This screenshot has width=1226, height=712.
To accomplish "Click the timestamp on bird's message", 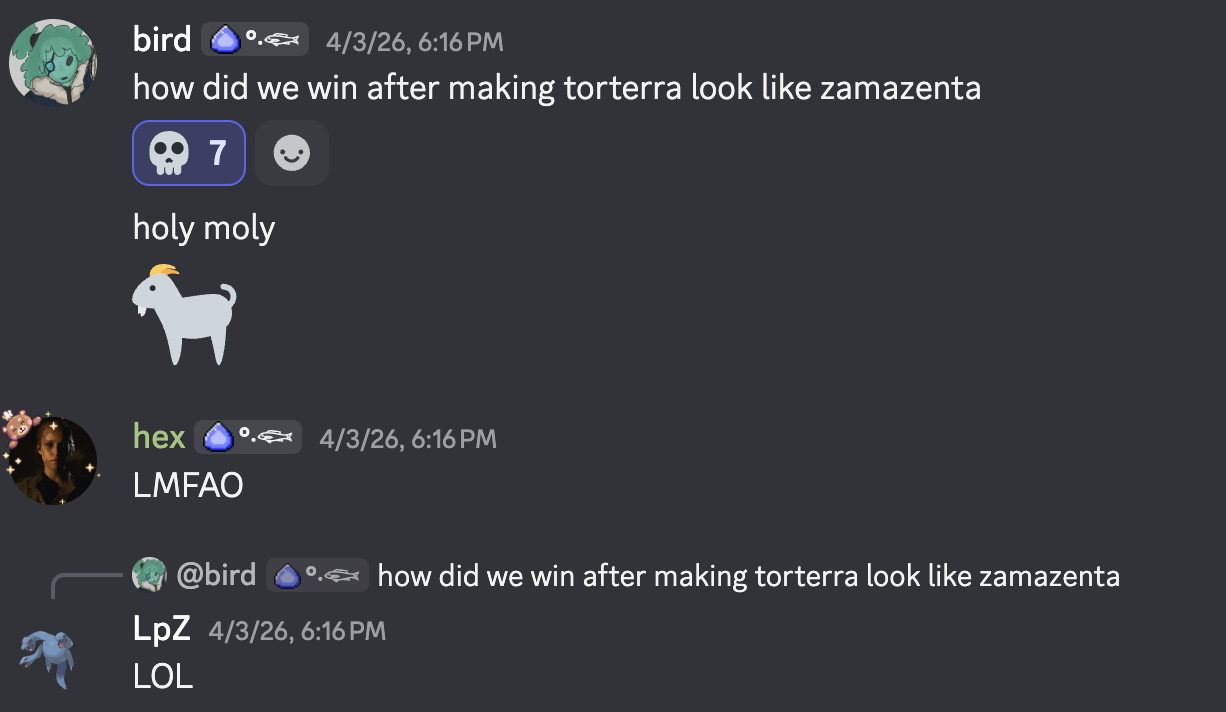I will point(414,42).
